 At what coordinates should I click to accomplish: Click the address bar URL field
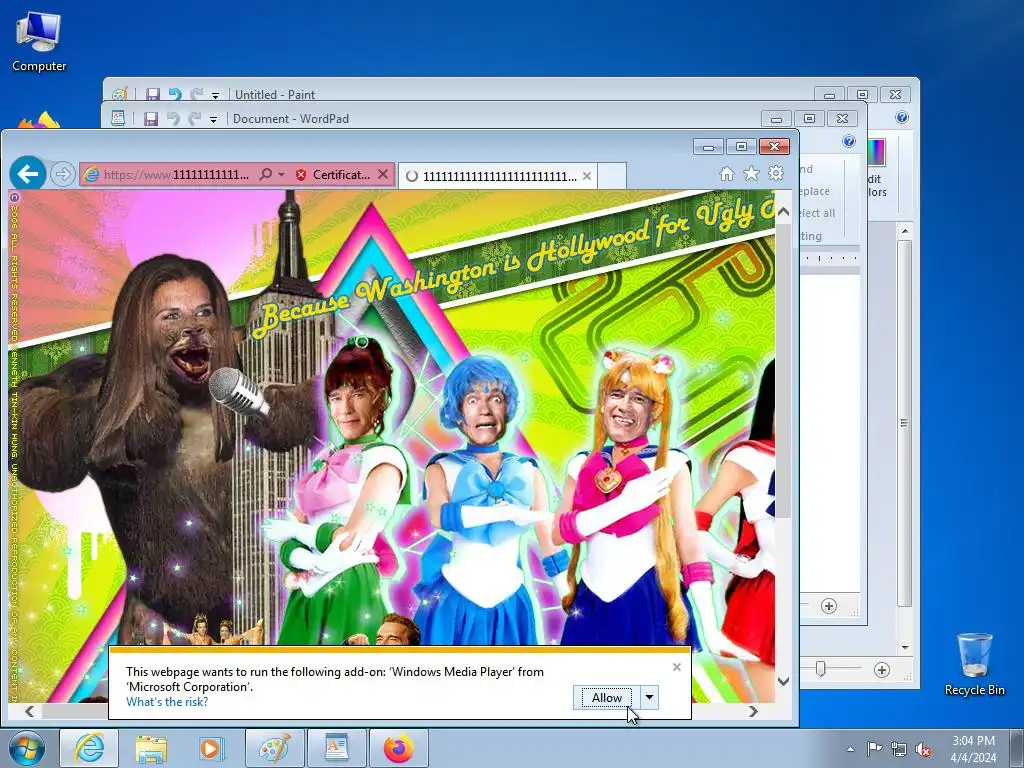pyautogui.click(x=176, y=174)
